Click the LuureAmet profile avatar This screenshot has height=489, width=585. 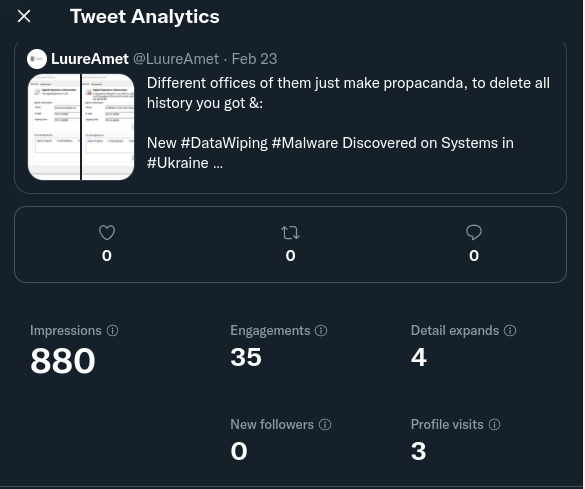[37, 59]
